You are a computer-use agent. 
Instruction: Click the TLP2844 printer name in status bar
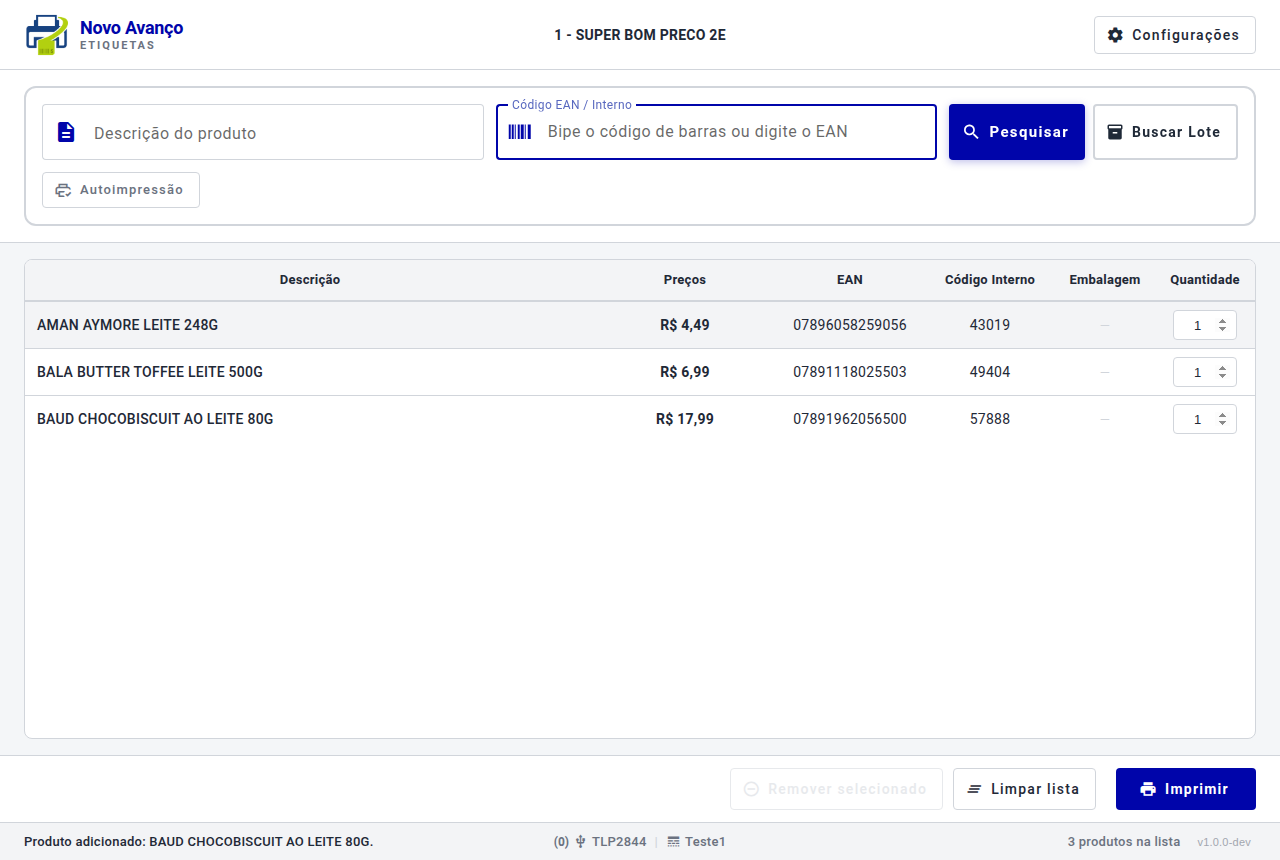click(619, 842)
